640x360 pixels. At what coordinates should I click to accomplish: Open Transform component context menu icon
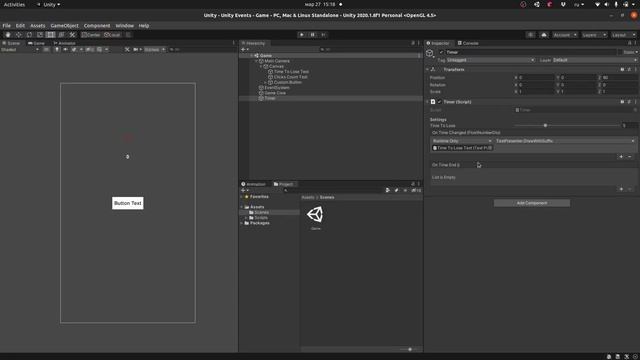click(x=636, y=69)
